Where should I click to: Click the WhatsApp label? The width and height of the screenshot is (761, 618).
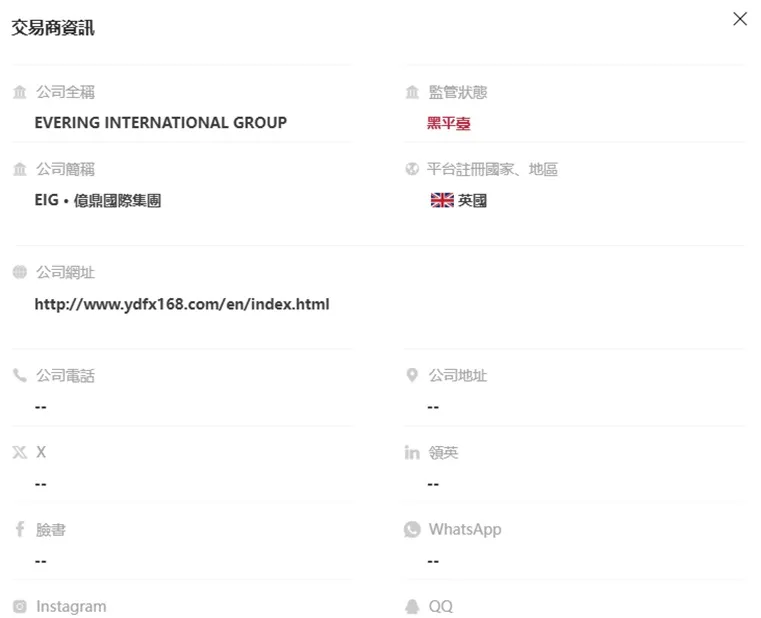pyautogui.click(x=465, y=530)
